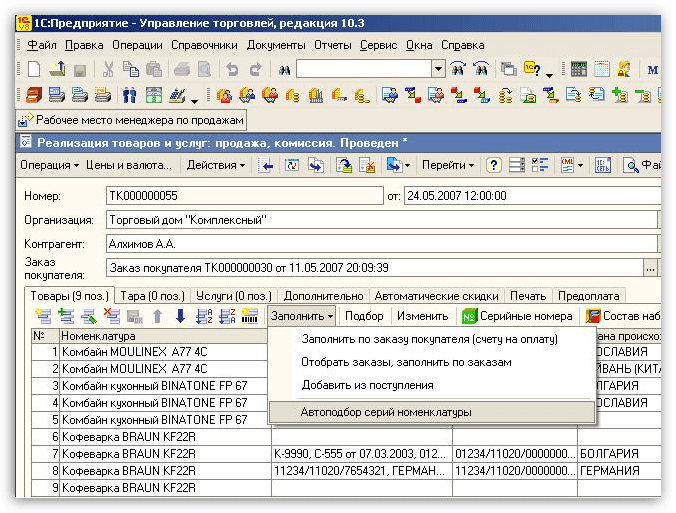Expand the Перейти dropdown
Screen dimensions: 676x513
point(448,166)
